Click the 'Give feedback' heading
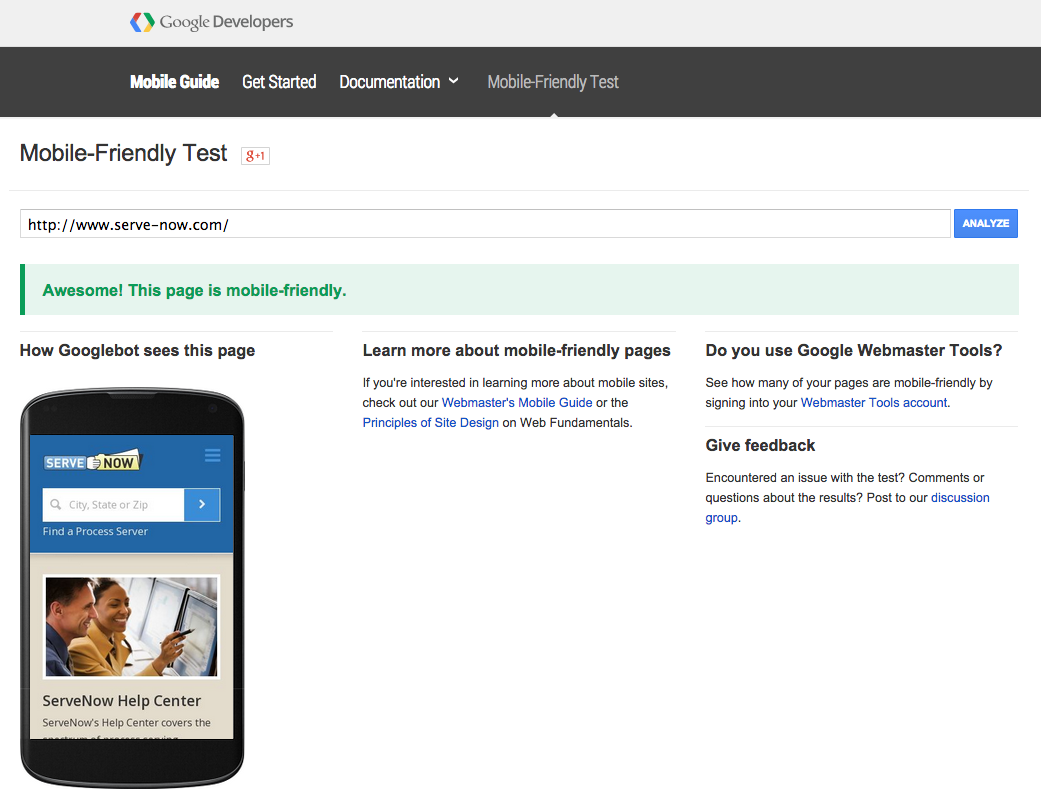The height and width of the screenshot is (797, 1041). (760, 446)
